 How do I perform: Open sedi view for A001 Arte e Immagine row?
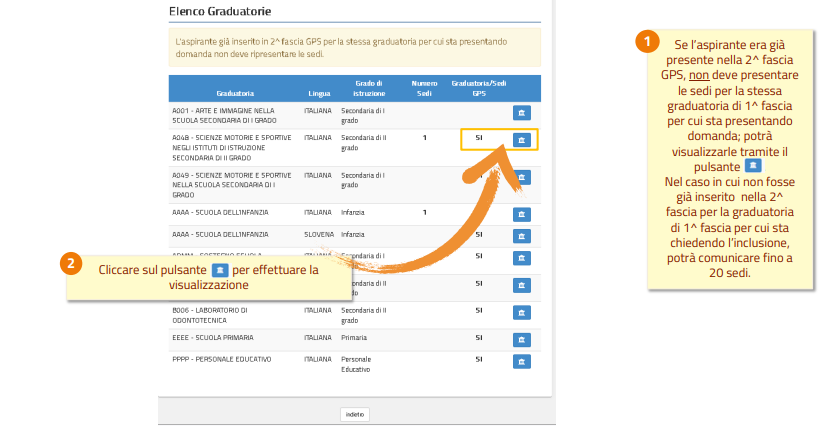pos(522,113)
